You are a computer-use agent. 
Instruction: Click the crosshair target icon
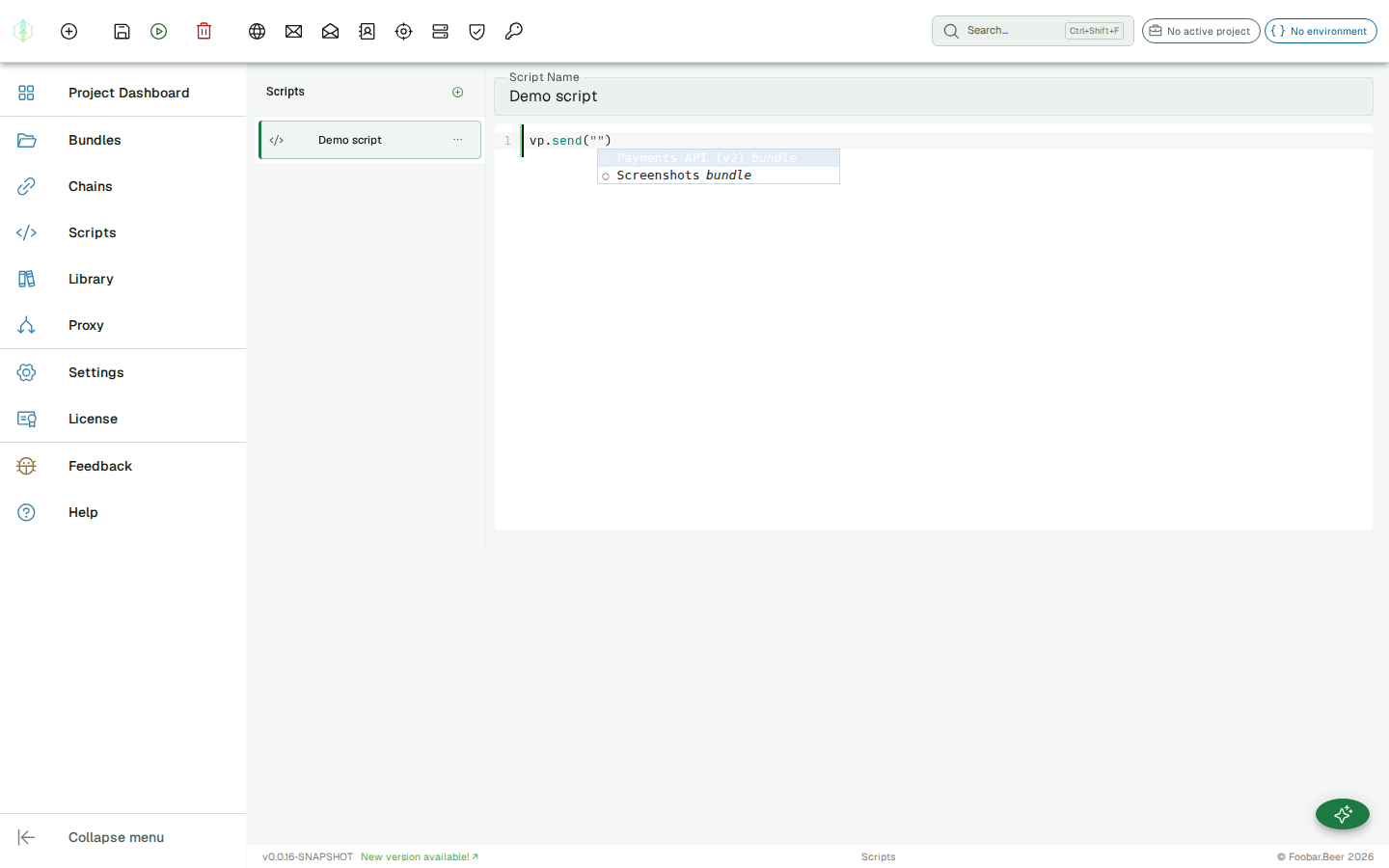click(403, 31)
